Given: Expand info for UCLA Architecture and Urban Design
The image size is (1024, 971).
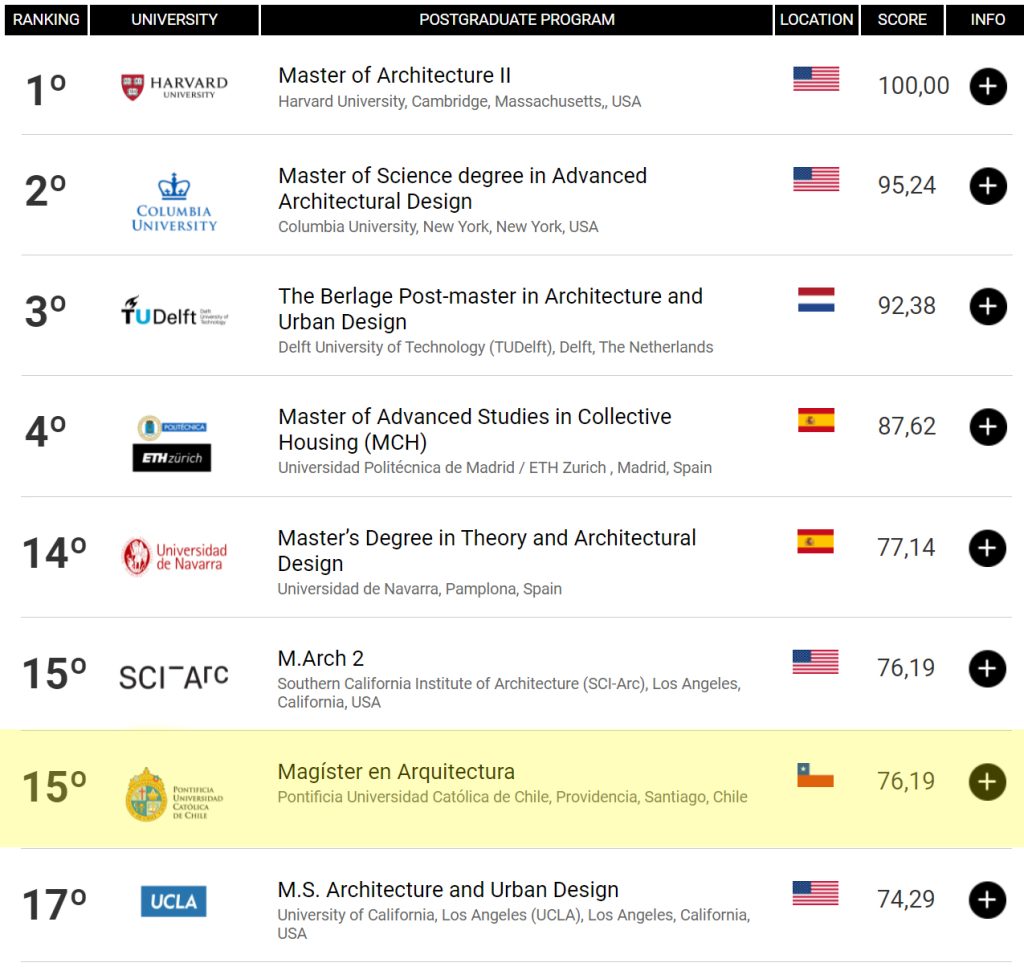Looking at the screenshot, I should [987, 900].
